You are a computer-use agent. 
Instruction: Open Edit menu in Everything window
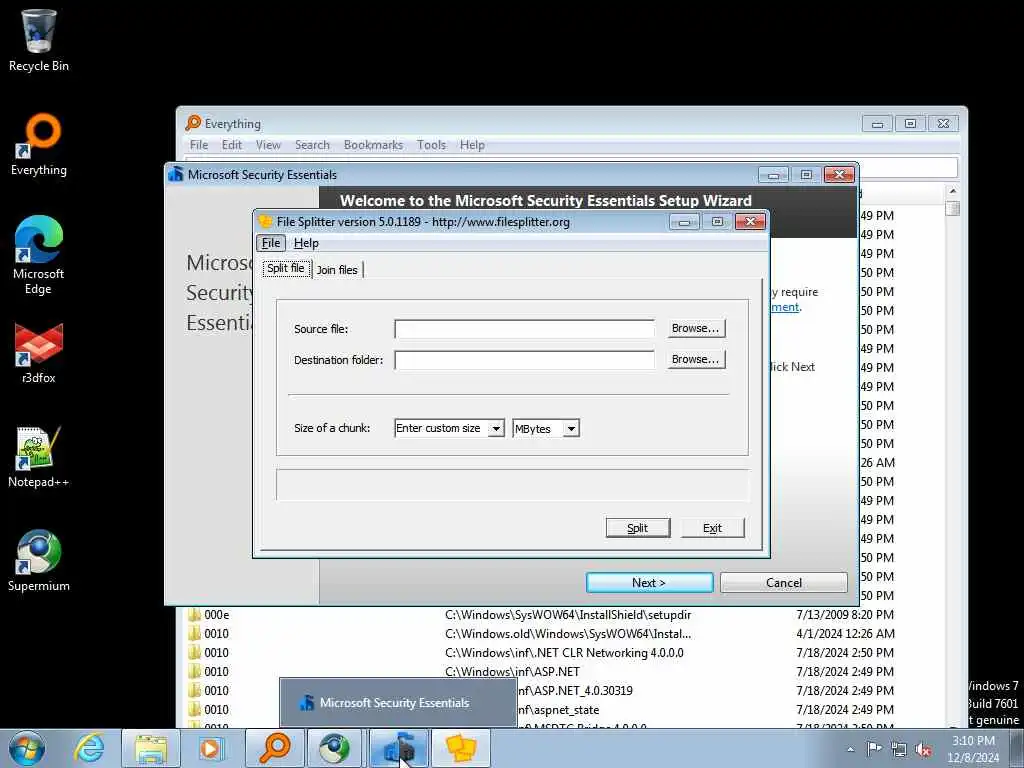point(232,145)
